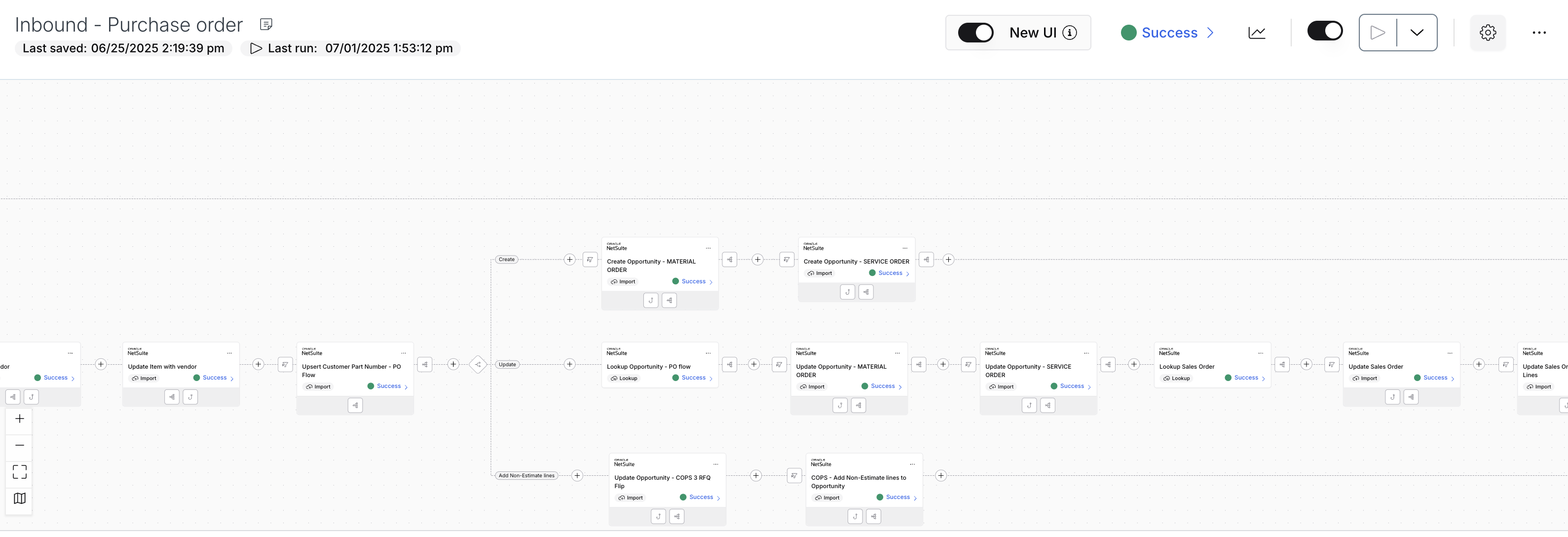Open hook icon under Update Opportunity - SERVICE ORDER
Screen dimensions: 1568x537
1029,406
